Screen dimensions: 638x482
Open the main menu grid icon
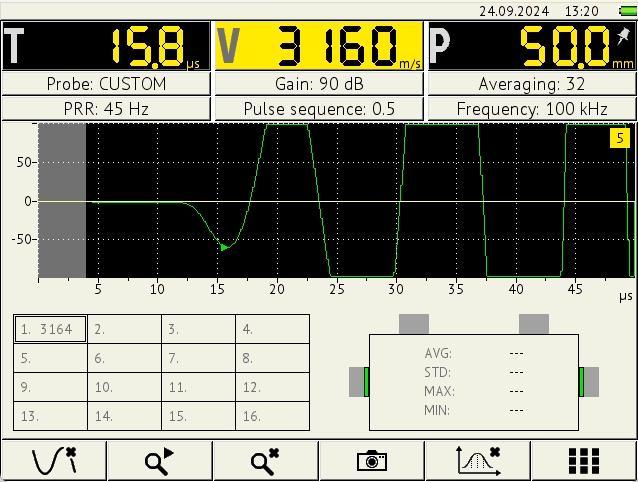pos(584,460)
